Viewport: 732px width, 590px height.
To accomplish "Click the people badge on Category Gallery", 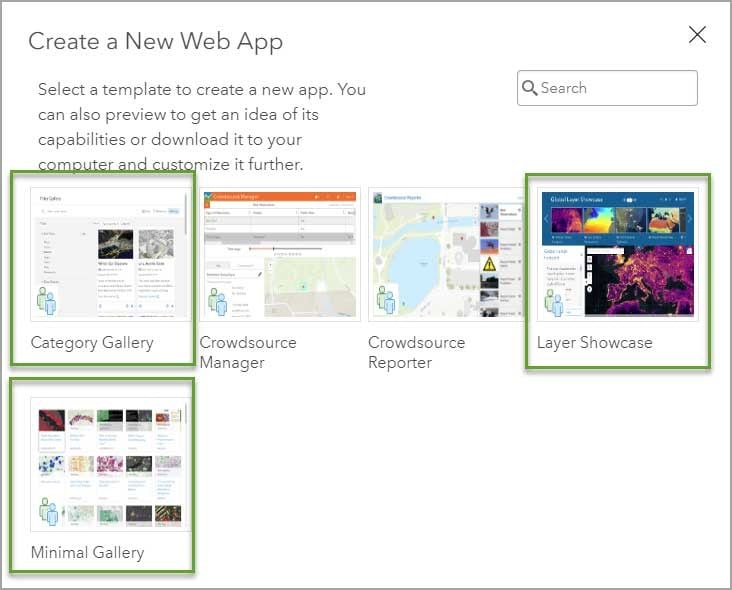I will 47,301.
